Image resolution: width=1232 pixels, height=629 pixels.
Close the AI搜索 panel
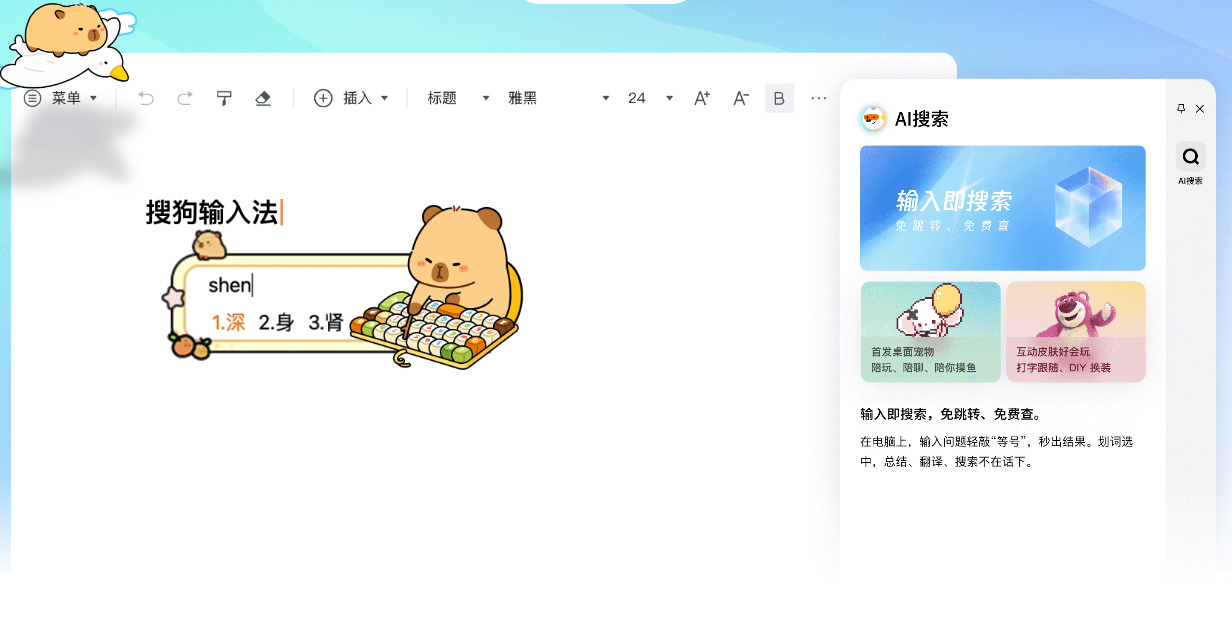point(1200,108)
